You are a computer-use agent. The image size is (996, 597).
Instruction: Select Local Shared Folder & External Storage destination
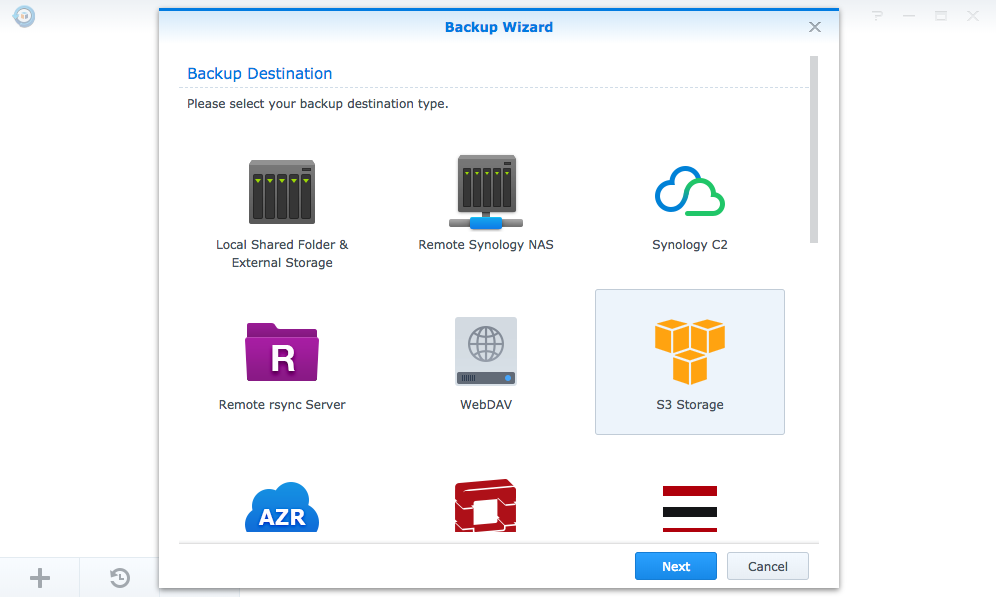(282, 192)
